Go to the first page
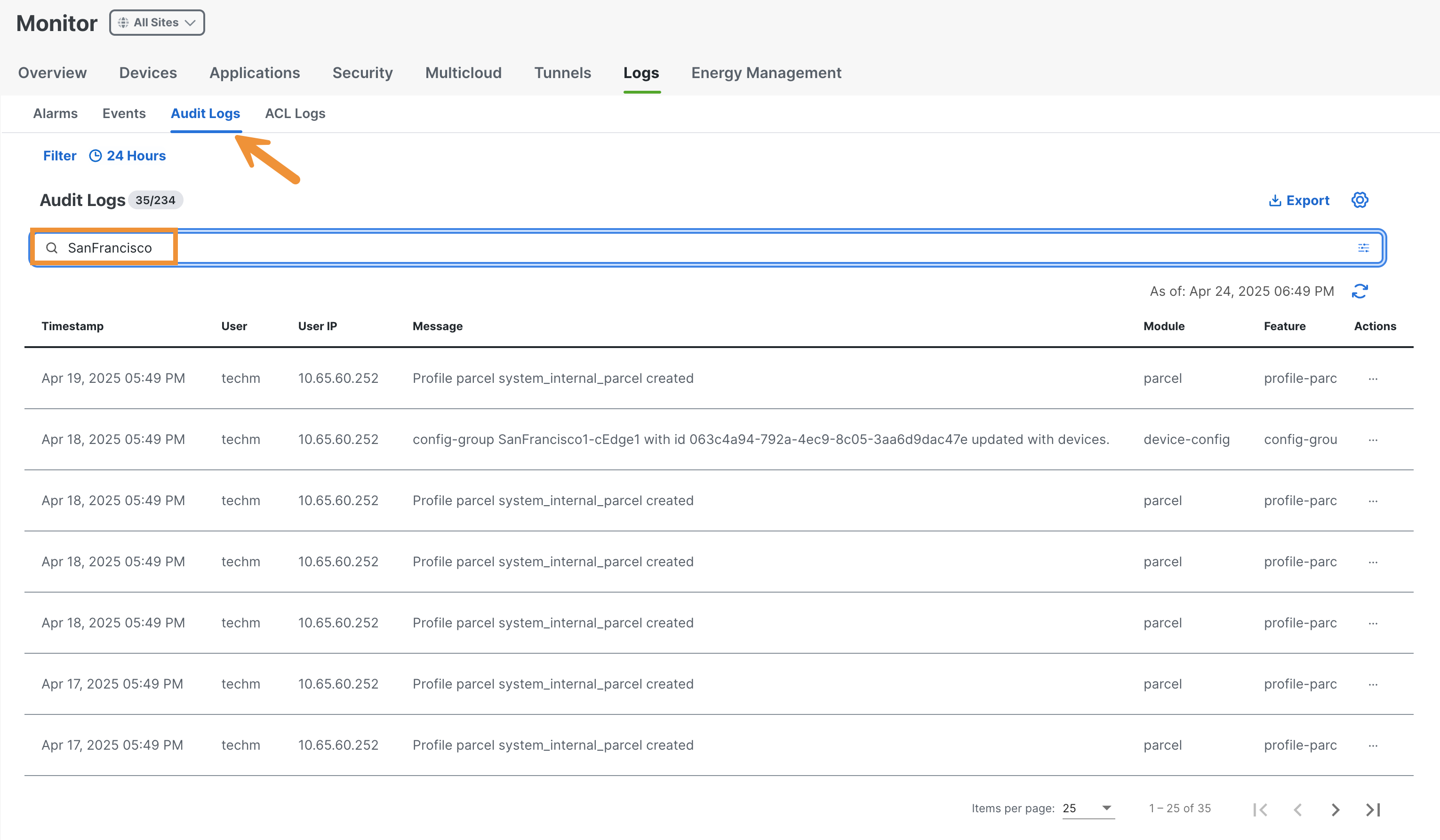The width and height of the screenshot is (1440, 840). pos(1260,809)
